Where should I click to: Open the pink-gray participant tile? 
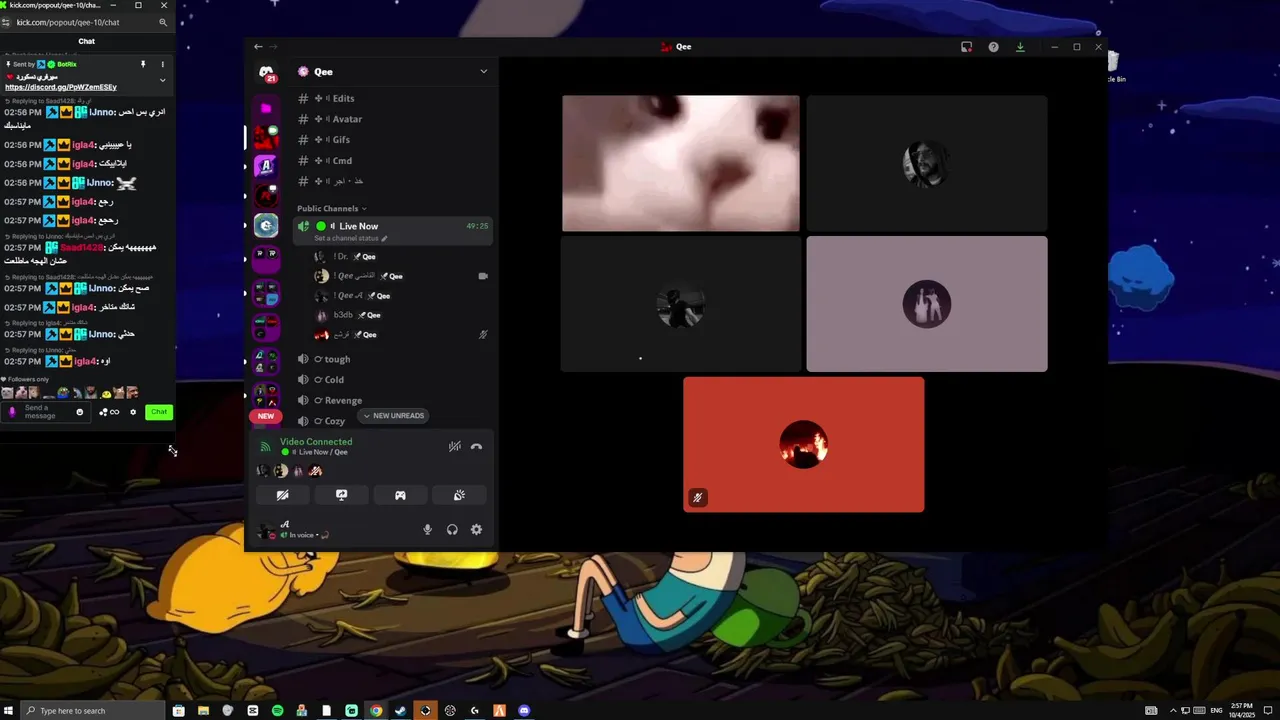point(927,304)
